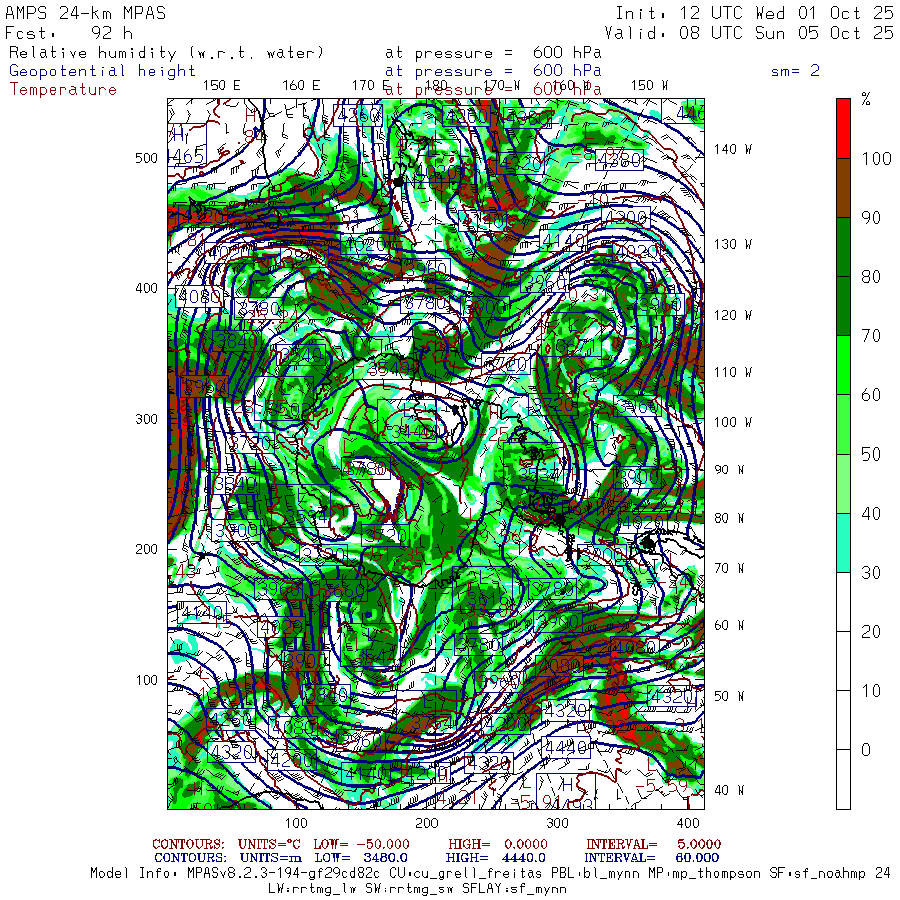The width and height of the screenshot is (900, 900).
Task: Click the red 'Temperature' label
Action: (63, 90)
